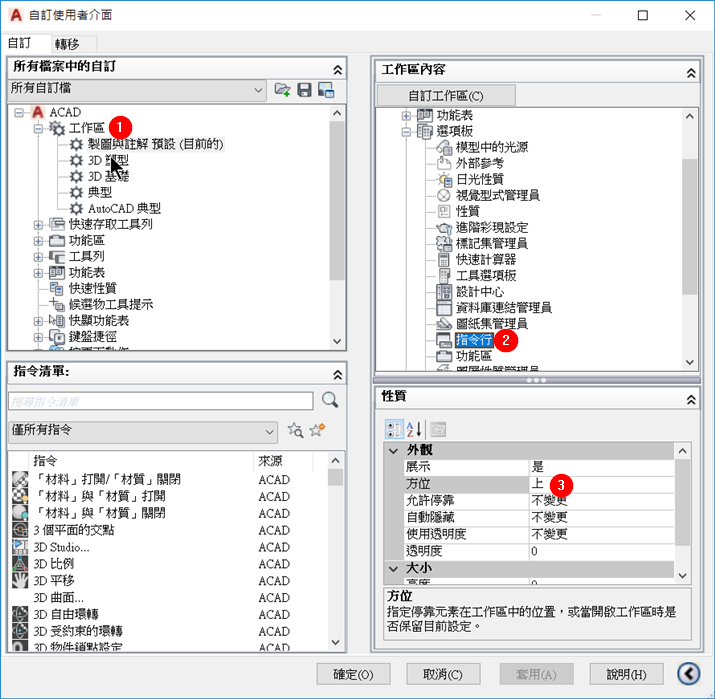Select 設計中心 palette item

pos(479,291)
